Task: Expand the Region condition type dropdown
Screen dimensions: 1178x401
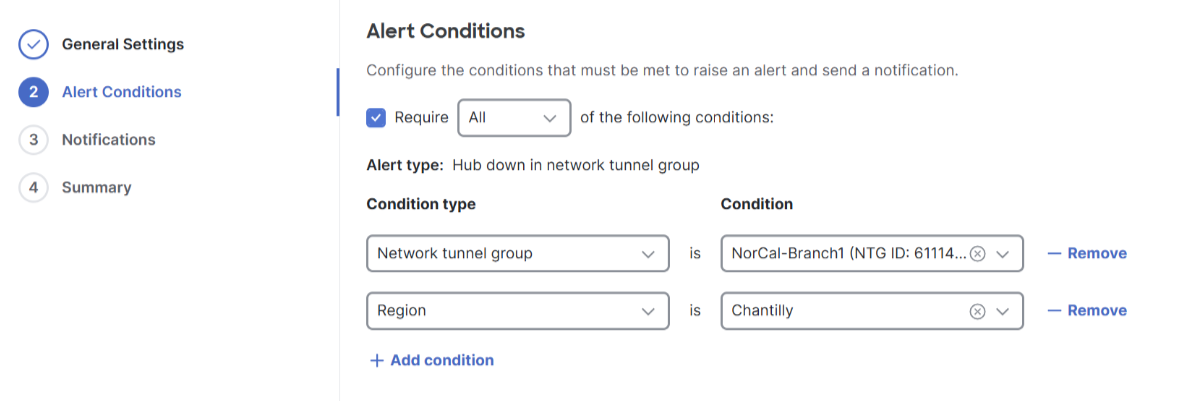Action: tap(518, 311)
